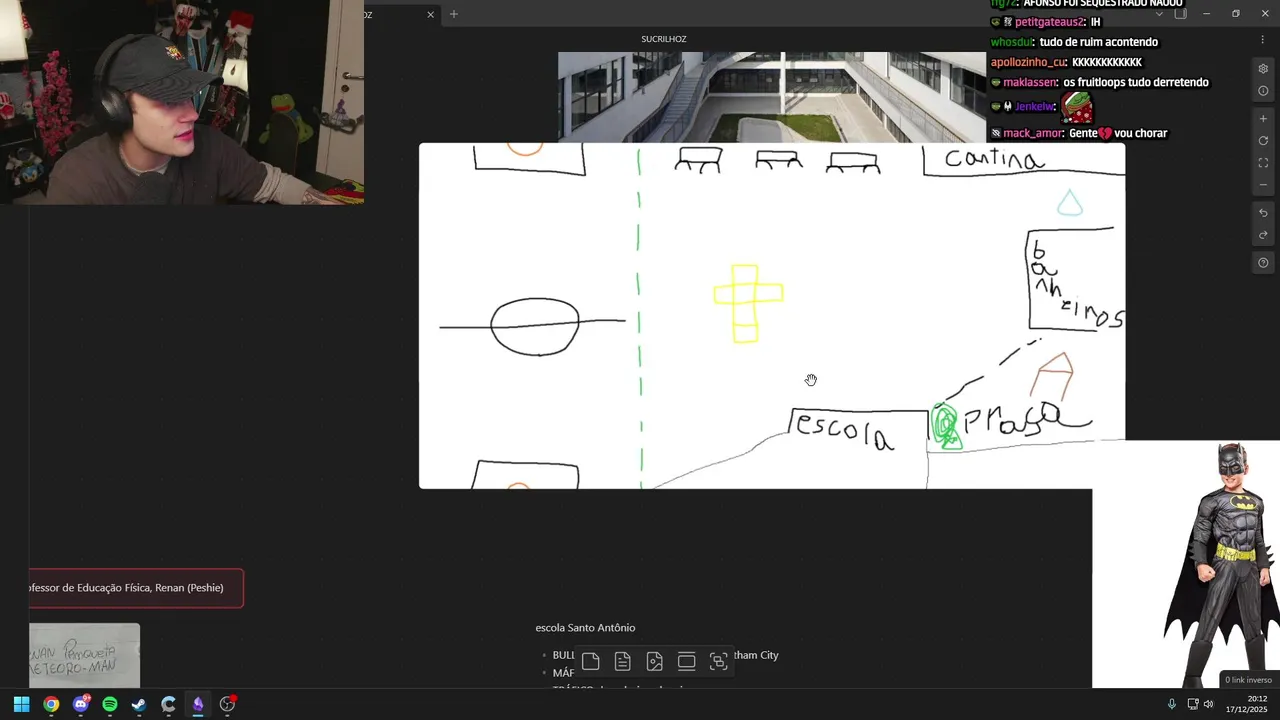The width and height of the screenshot is (1280, 720).
Task: Open Steam from taskbar
Action: point(139,704)
